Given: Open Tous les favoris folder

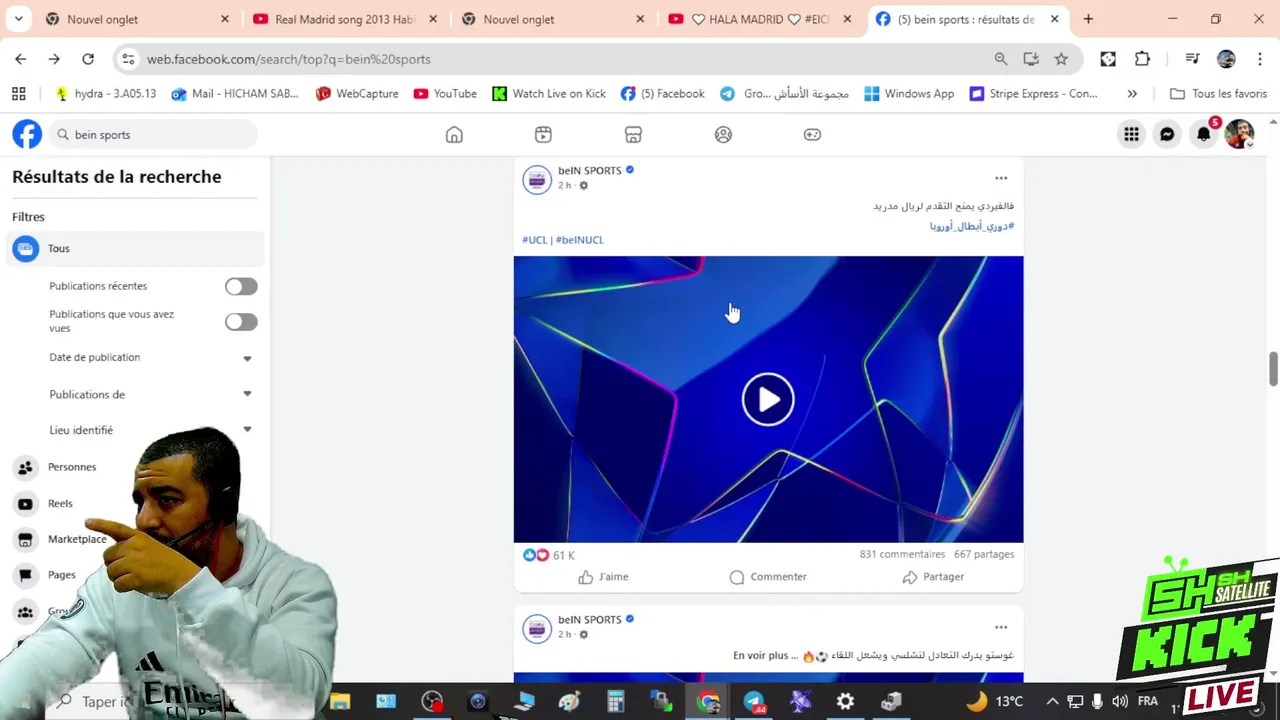Looking at the screenshot, I should [1218, 93].
